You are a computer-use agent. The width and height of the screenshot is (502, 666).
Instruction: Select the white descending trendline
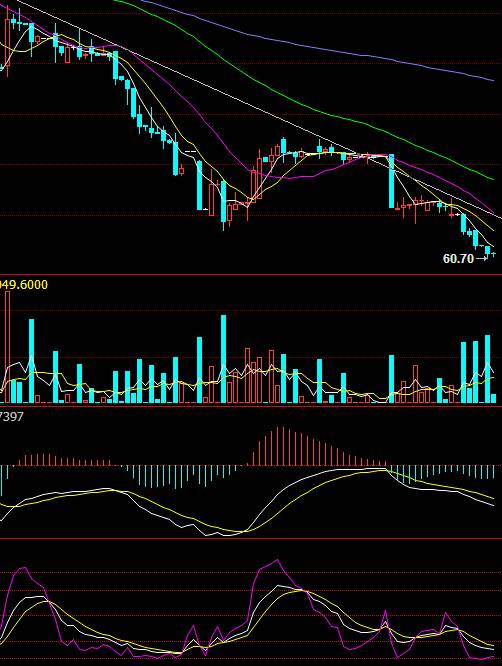point(255,110)
